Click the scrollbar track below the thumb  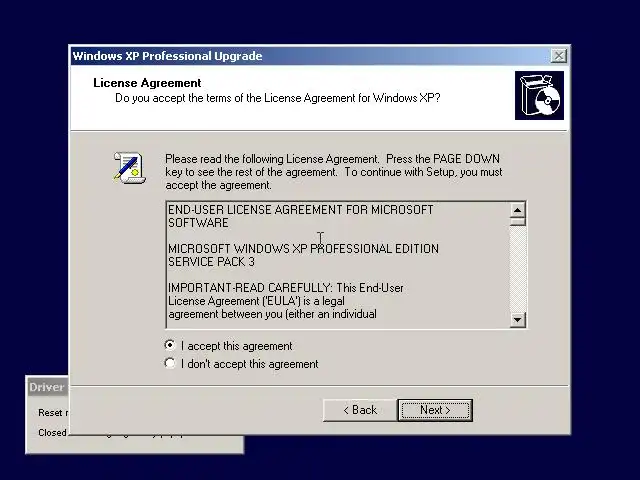tap(518, 269)
